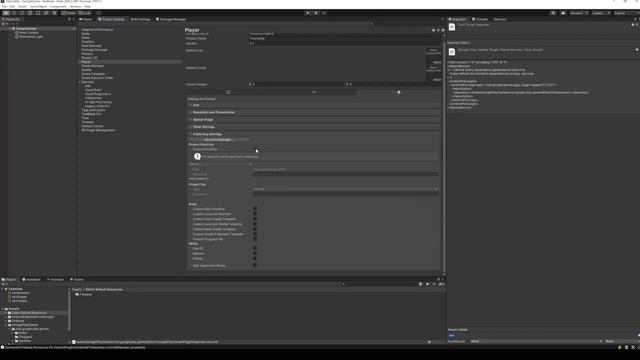Start Play mode
Viewport: 640px width, 360px height.
tap(308, 13)
